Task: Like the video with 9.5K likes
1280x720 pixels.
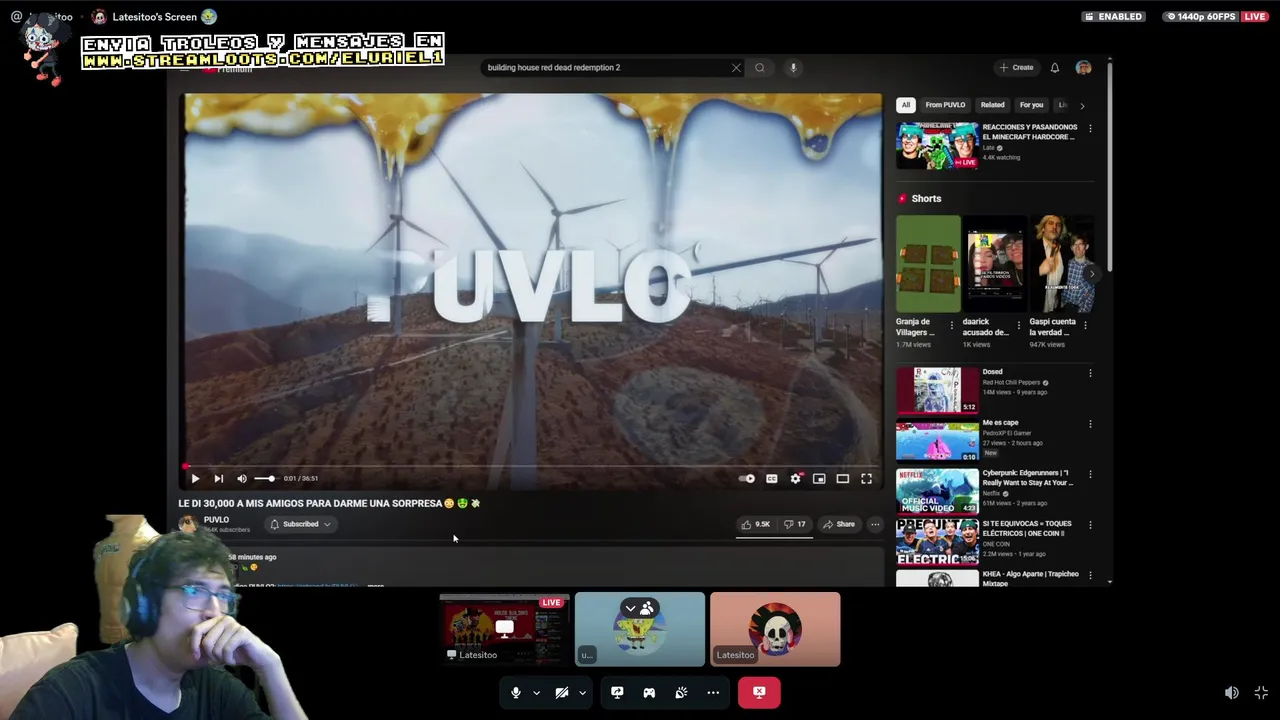Action: click(755, 524)
